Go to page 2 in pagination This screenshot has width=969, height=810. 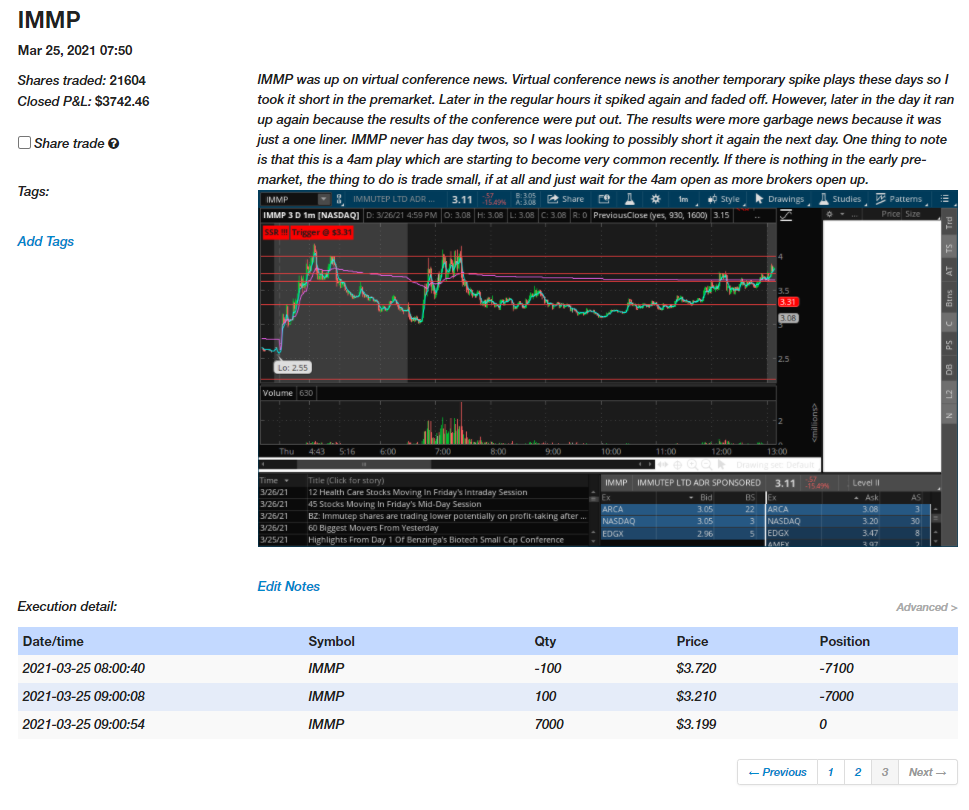tap(858, 772)
